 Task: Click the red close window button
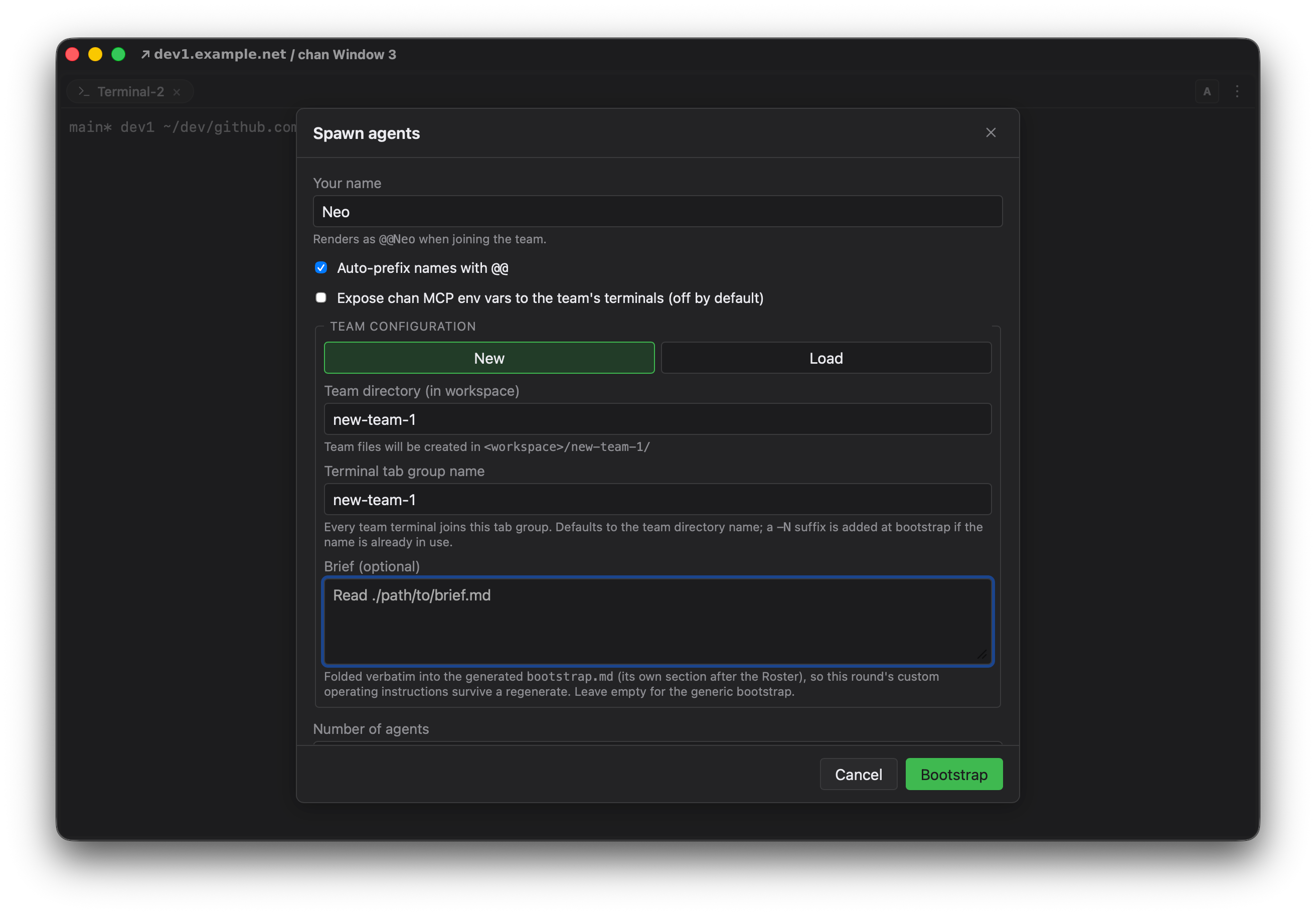[x=73, y=55]
